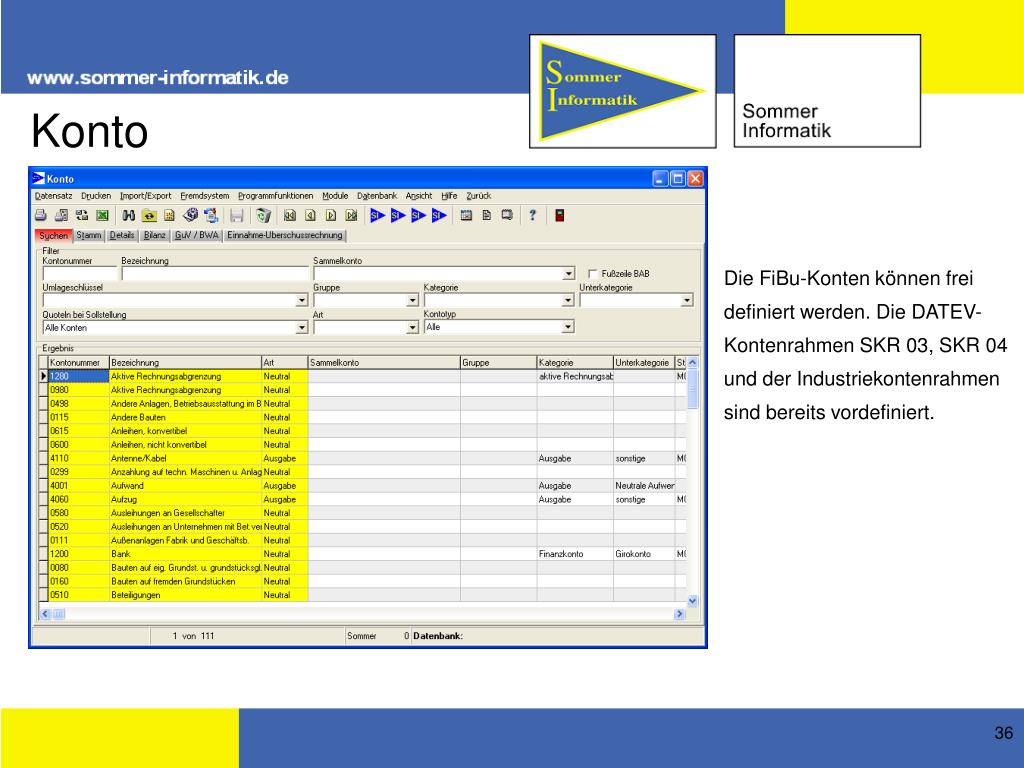Screen dimensions: 1024x768
Task: Click the book icon before help
Action: pyautogui.click(x=507, y=215)
